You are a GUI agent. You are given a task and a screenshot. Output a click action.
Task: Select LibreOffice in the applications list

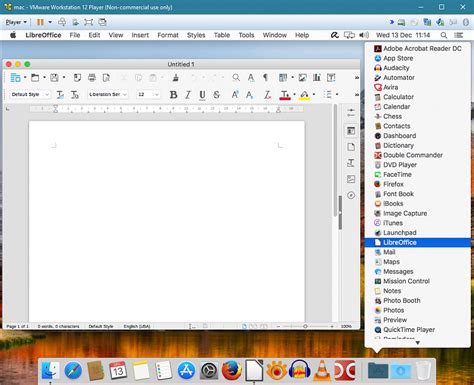tap(418, 242)
